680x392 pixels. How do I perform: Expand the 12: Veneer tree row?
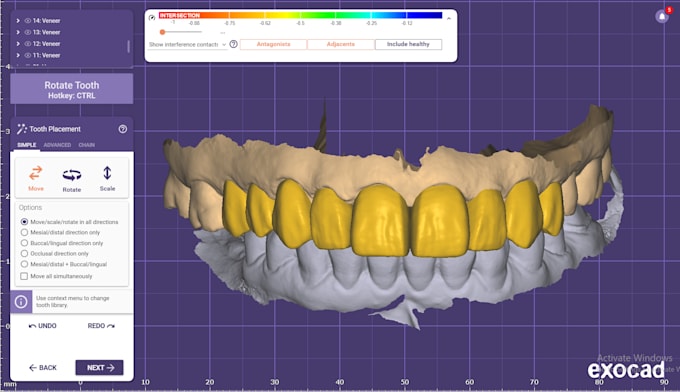pos(18,44)
